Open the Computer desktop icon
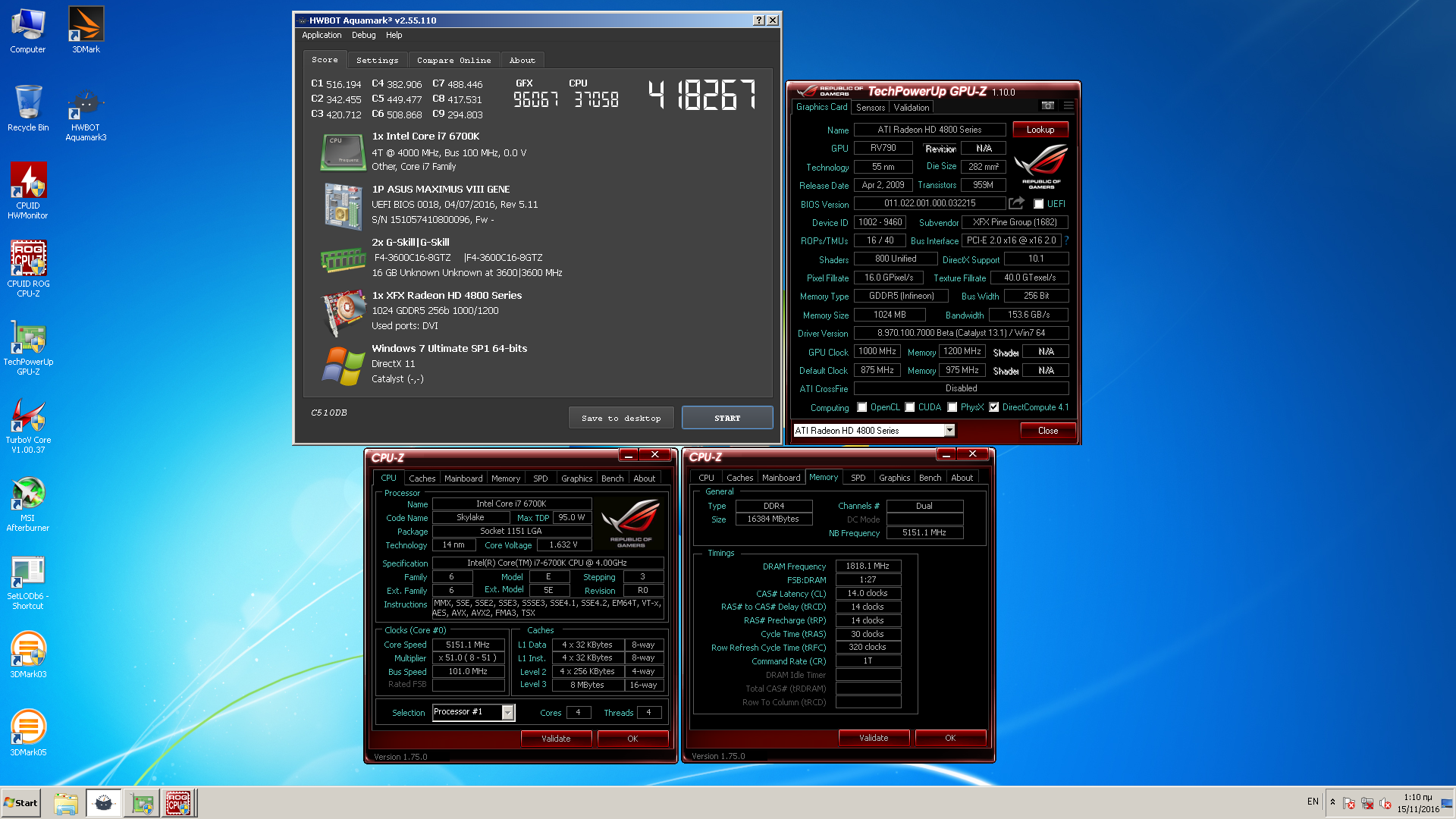The width and height of the screenshot is (1456, 819). click(28, 30)
